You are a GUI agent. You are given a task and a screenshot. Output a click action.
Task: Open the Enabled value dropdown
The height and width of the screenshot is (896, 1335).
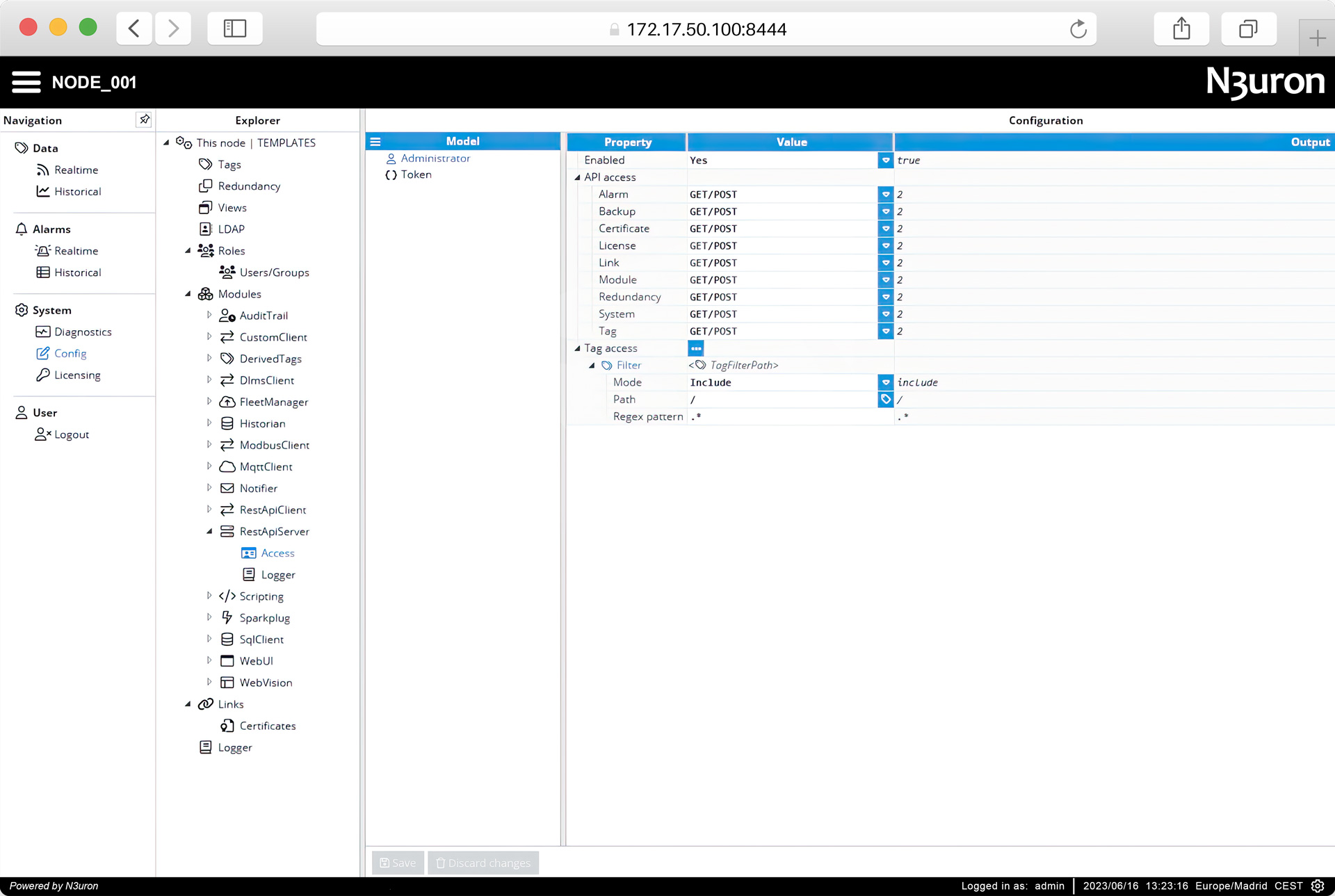coord(885,161)
